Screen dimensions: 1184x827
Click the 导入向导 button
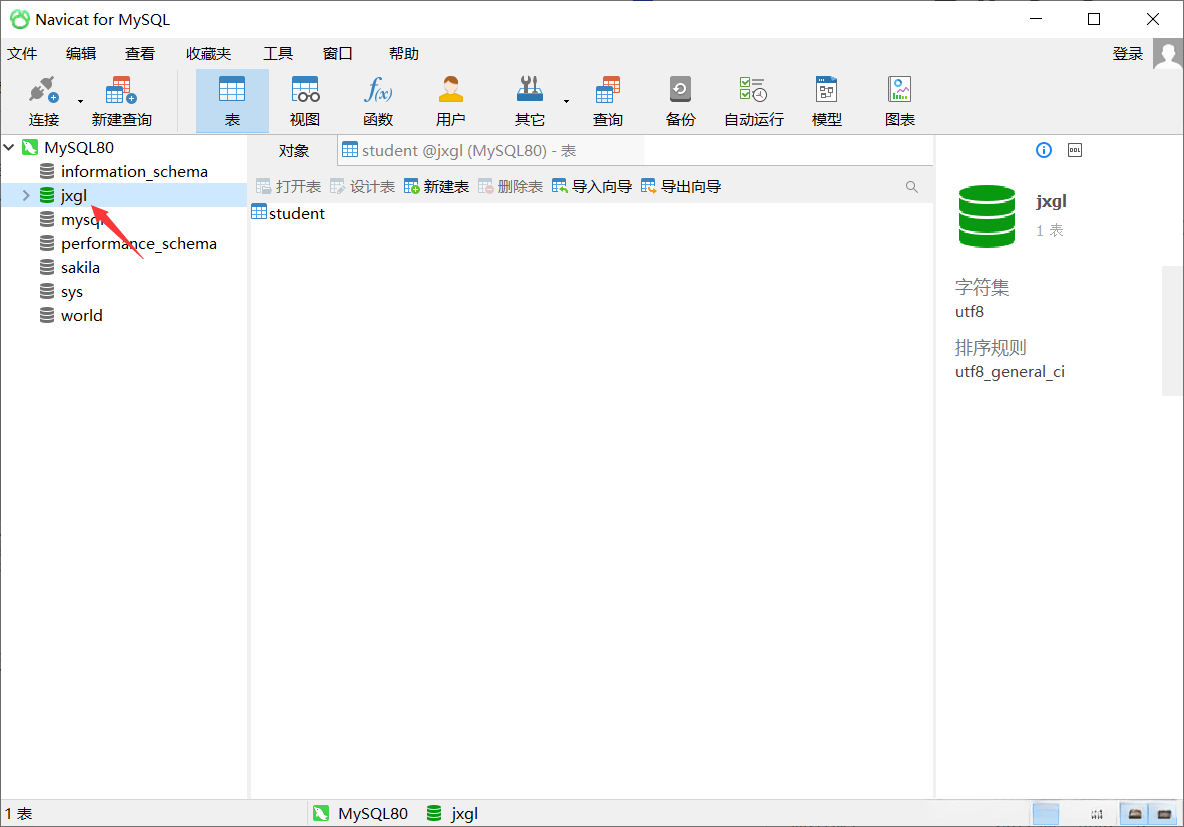[x=592, y=187]
